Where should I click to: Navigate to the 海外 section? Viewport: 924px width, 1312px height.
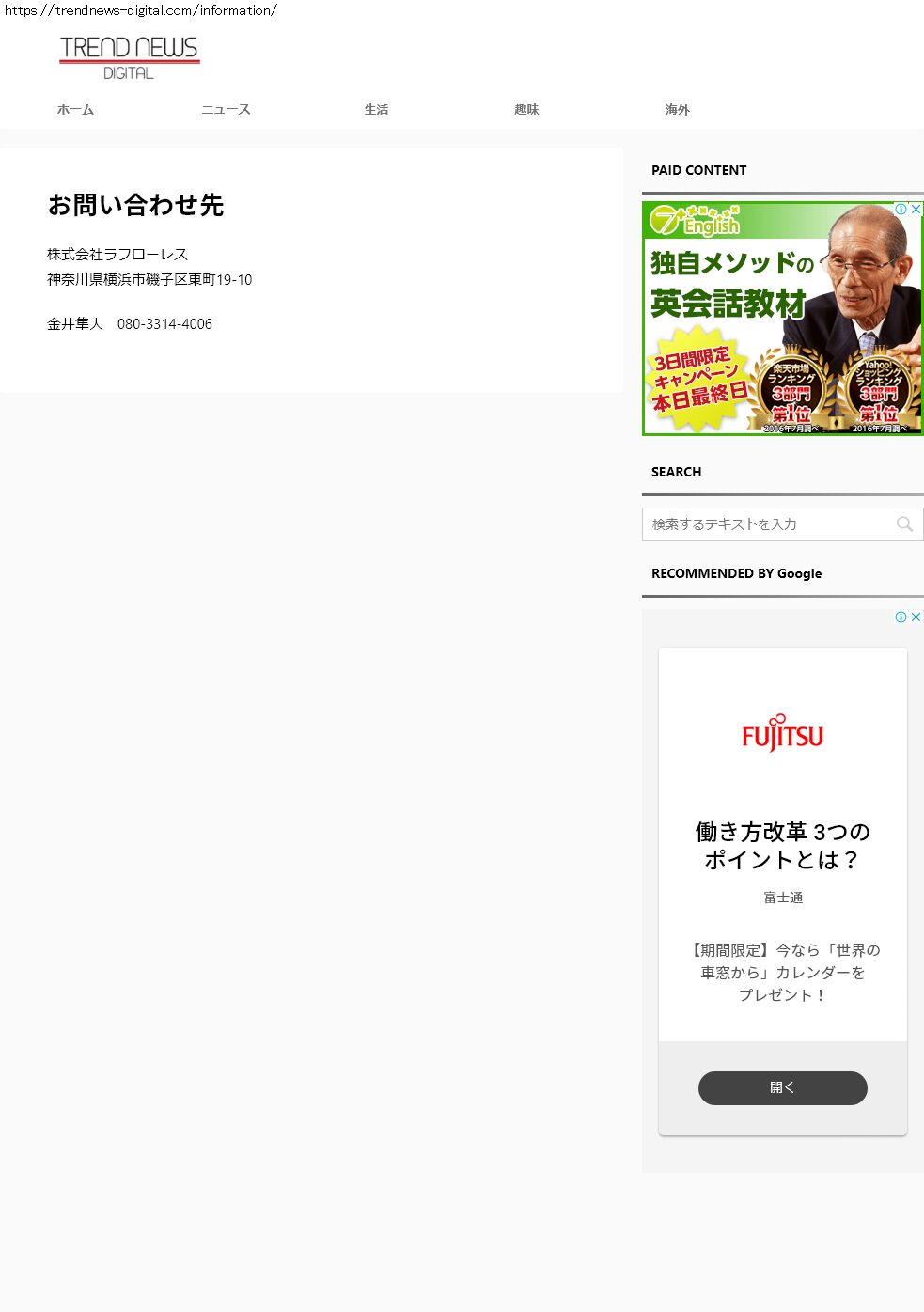[x=677, y=110]
